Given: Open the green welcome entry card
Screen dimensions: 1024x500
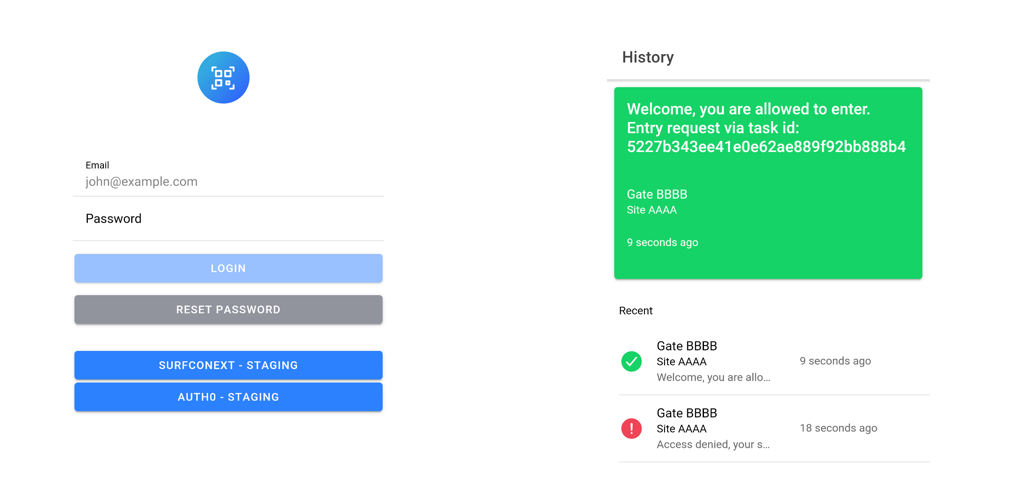Looking at the screenshot, I should click(768, 183).
